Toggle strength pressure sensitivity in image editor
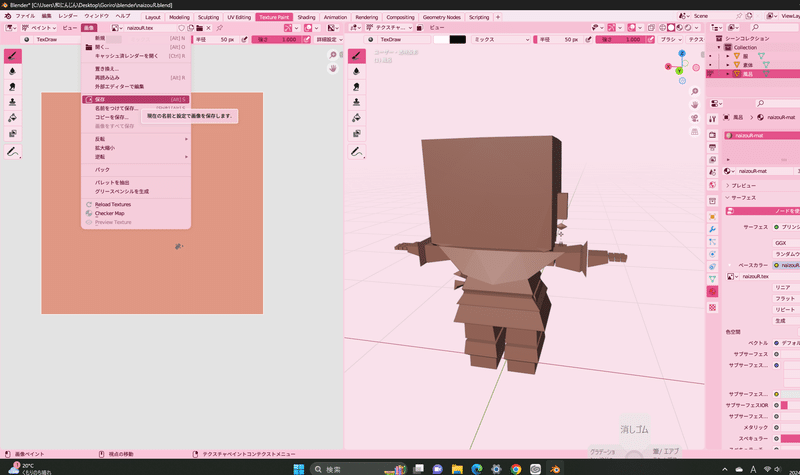 pyautogui.click(x=307, y=39)
